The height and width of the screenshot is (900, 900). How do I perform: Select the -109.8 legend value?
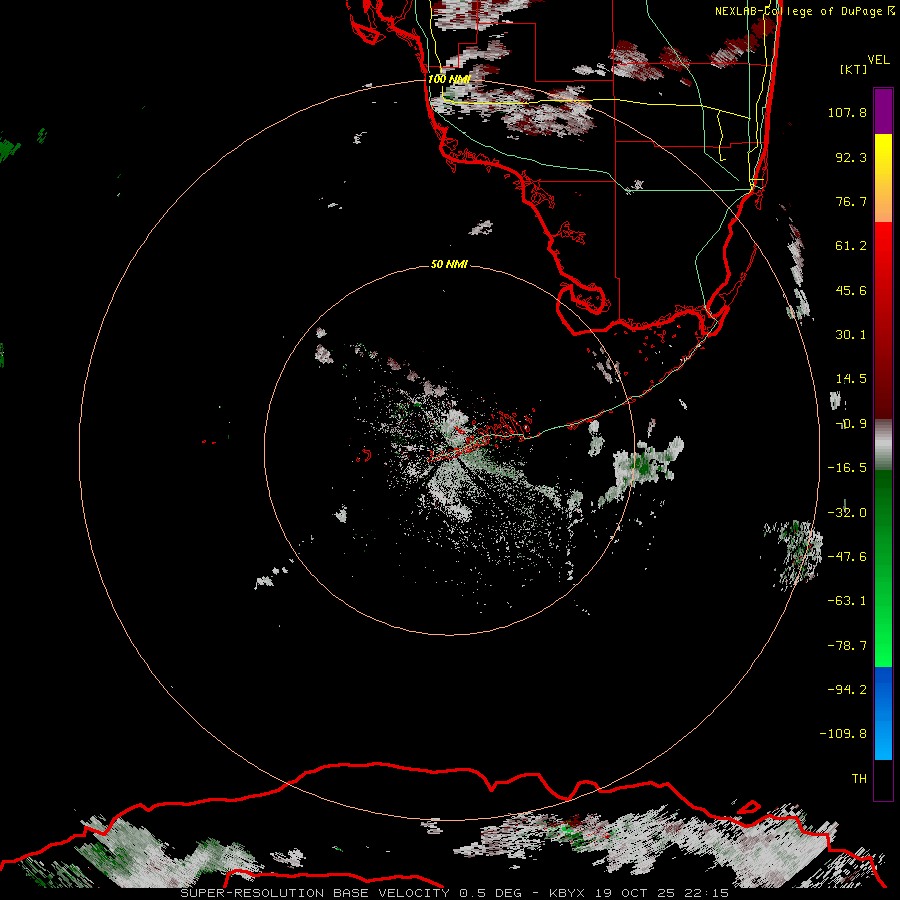844,734
